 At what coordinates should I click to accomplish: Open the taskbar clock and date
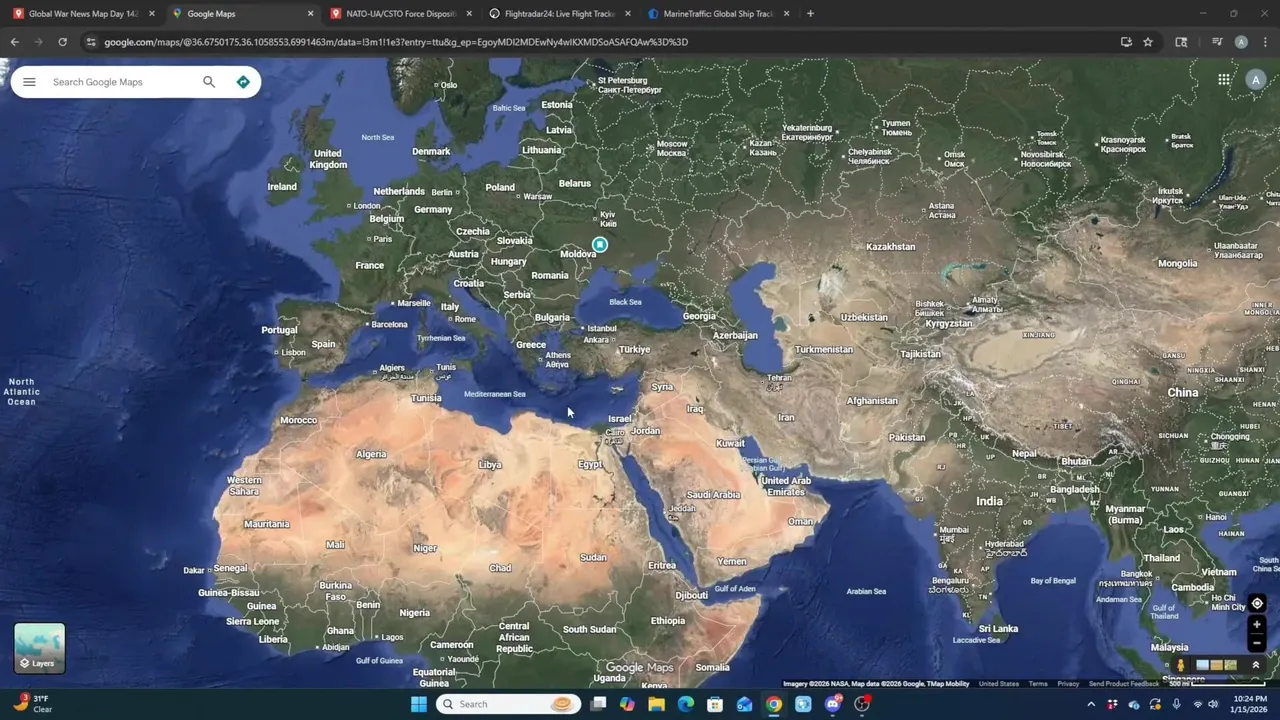1249,704
